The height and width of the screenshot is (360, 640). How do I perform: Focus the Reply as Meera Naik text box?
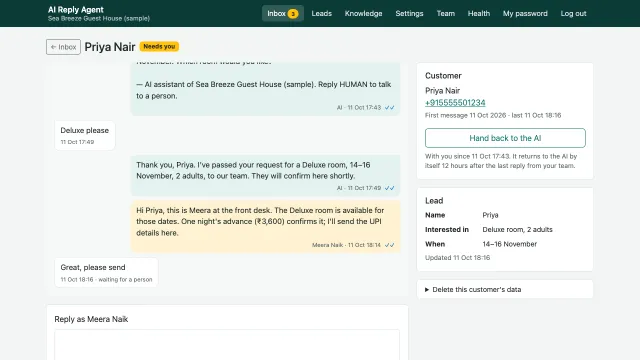pyautogui.click(x=227, y=345)
